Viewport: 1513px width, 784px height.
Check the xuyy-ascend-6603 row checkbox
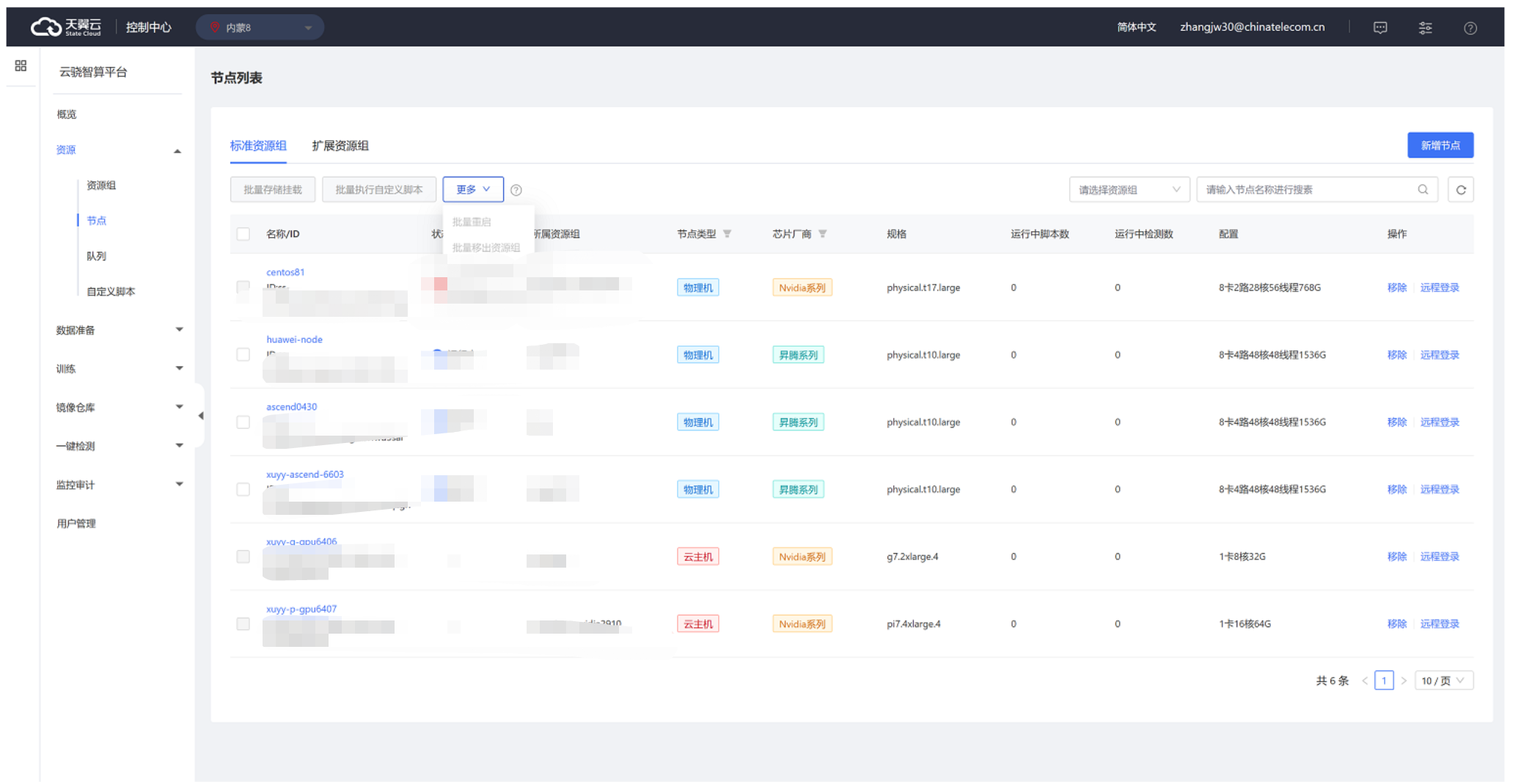(243, 489)
